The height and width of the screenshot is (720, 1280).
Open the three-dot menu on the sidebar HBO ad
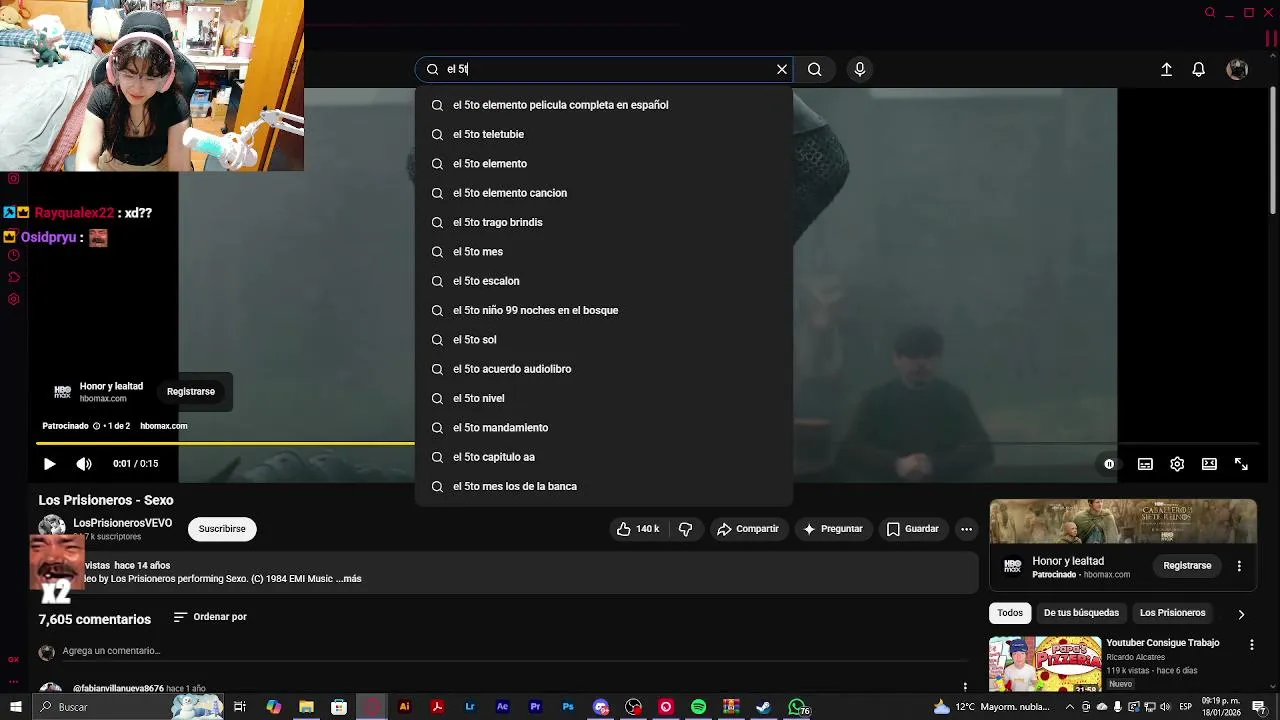point(1239,566)
